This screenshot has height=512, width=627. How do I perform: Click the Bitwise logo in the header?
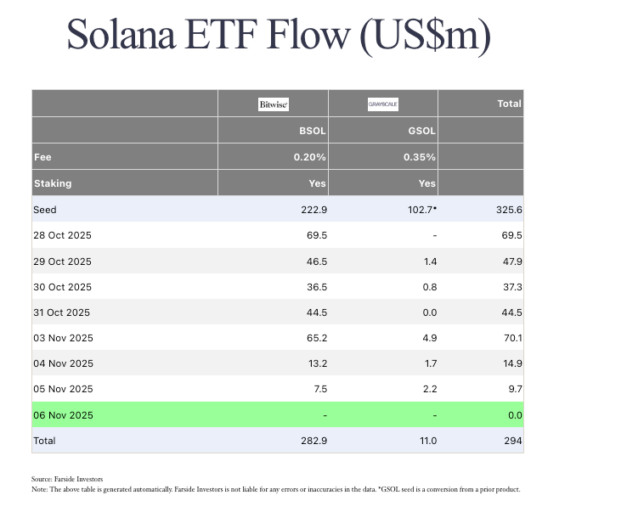(273, 104)
